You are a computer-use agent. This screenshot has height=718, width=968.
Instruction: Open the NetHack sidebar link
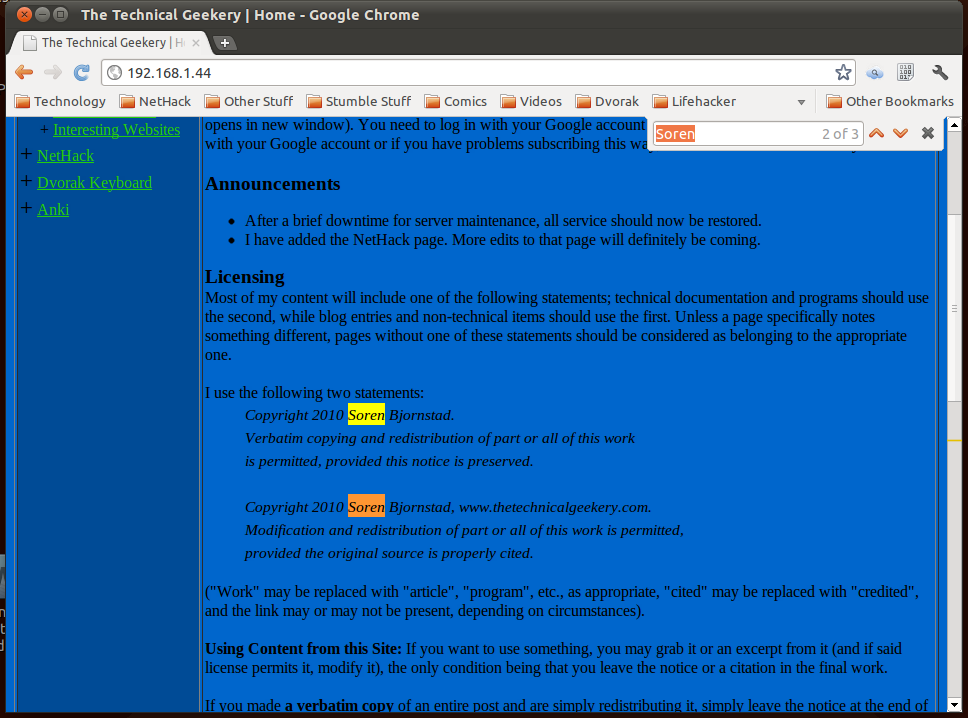(65, 156)
